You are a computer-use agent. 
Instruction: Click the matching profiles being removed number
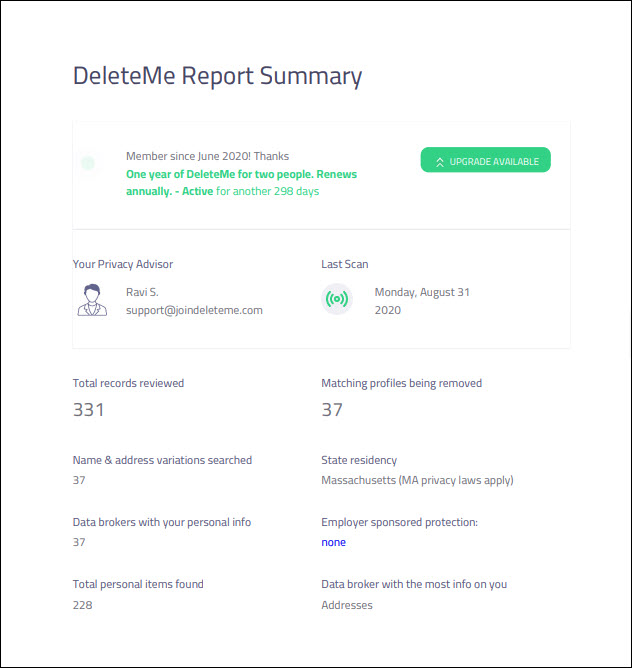(x=332, y=410)
